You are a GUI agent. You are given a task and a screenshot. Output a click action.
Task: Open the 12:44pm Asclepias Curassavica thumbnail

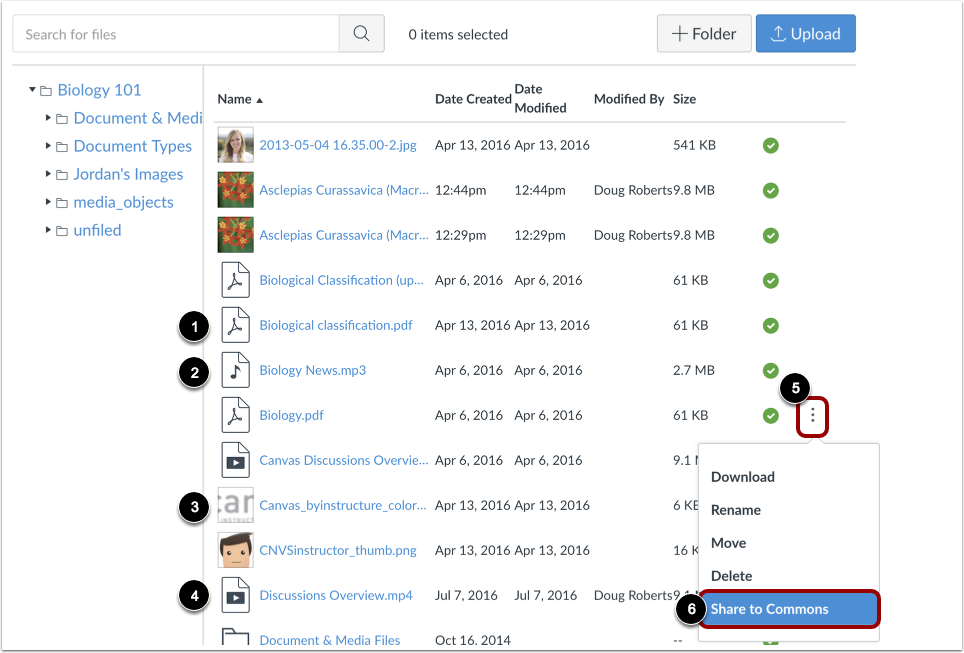tap(235, 190)
